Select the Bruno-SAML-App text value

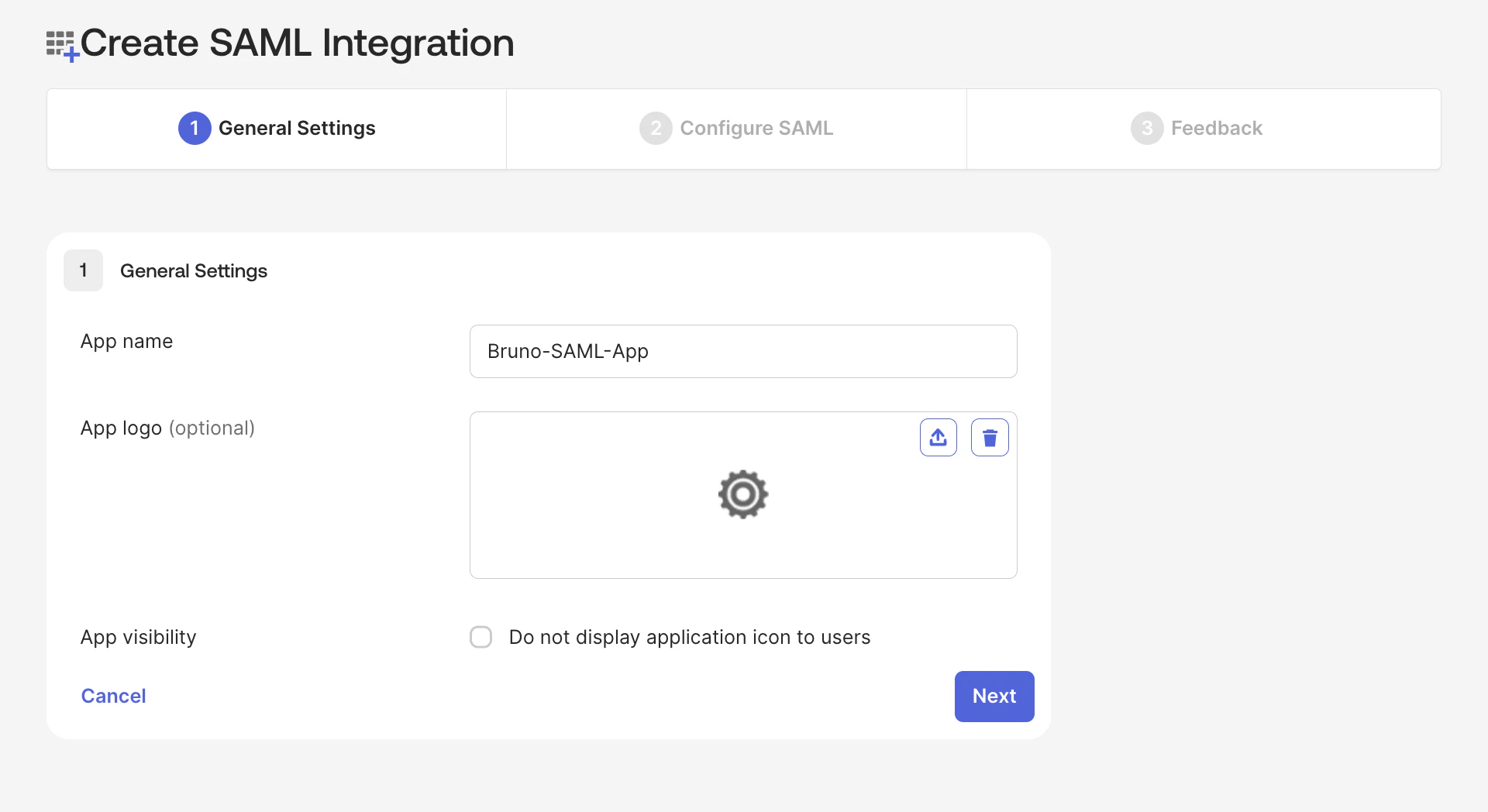(x=567, y=351)
